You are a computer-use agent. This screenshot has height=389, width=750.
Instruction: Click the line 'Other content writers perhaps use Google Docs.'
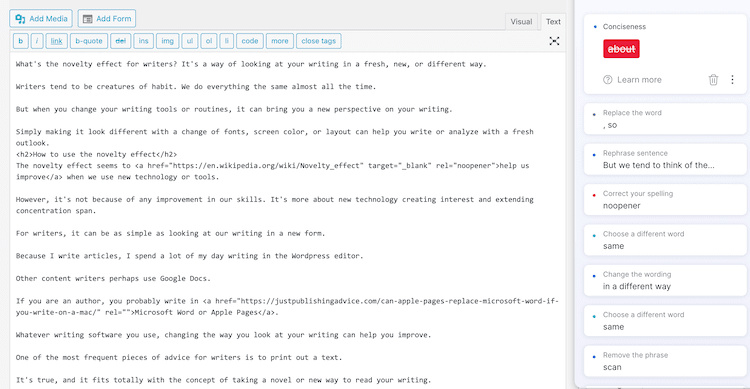113,278
